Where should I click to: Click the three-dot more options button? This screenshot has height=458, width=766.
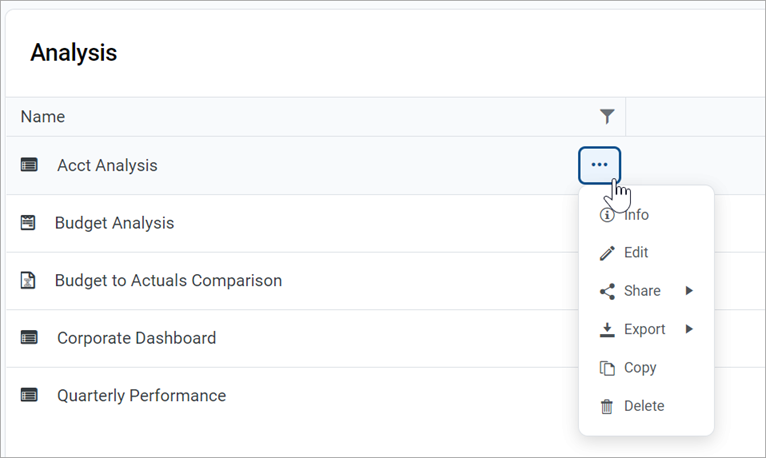click(x=599, y=165)
